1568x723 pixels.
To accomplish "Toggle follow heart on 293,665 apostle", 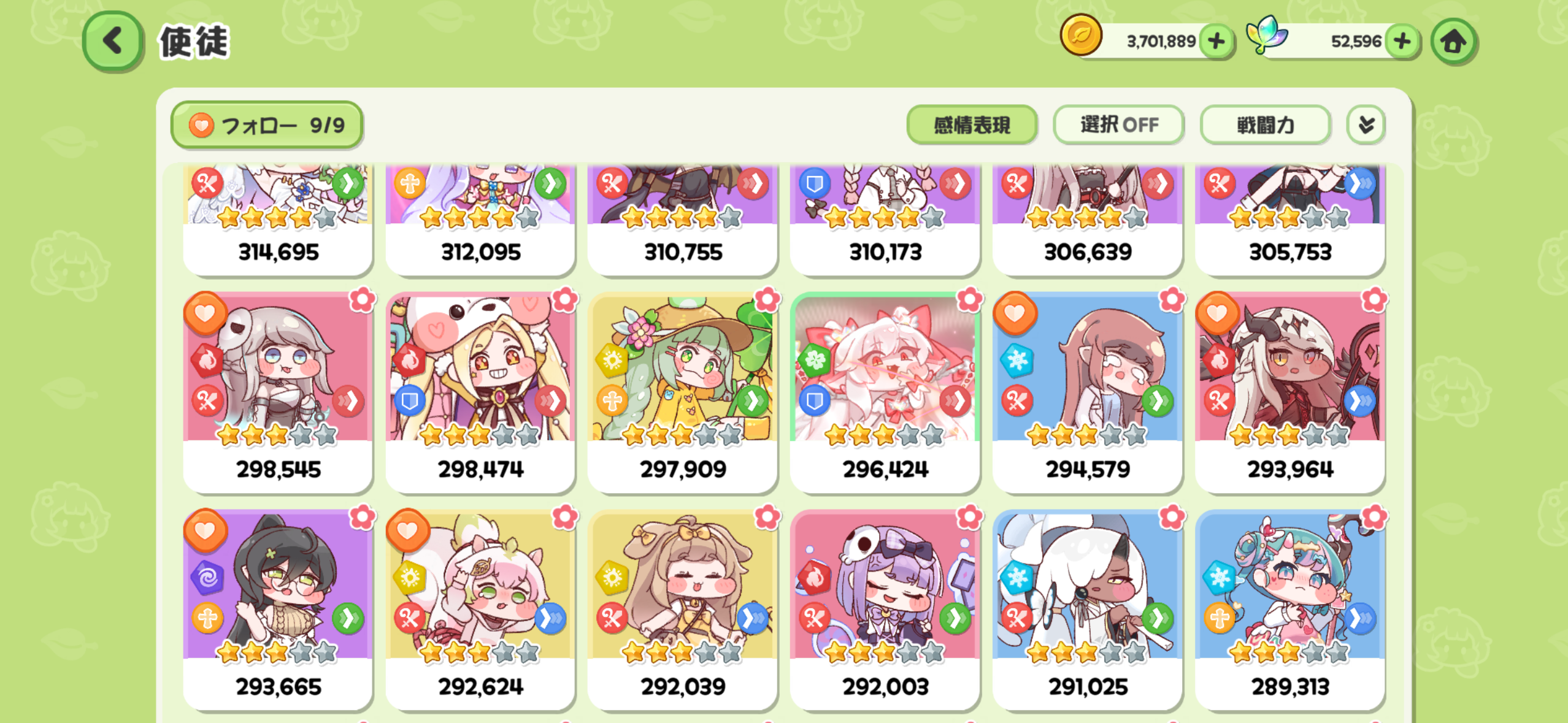I will [206, 530].
